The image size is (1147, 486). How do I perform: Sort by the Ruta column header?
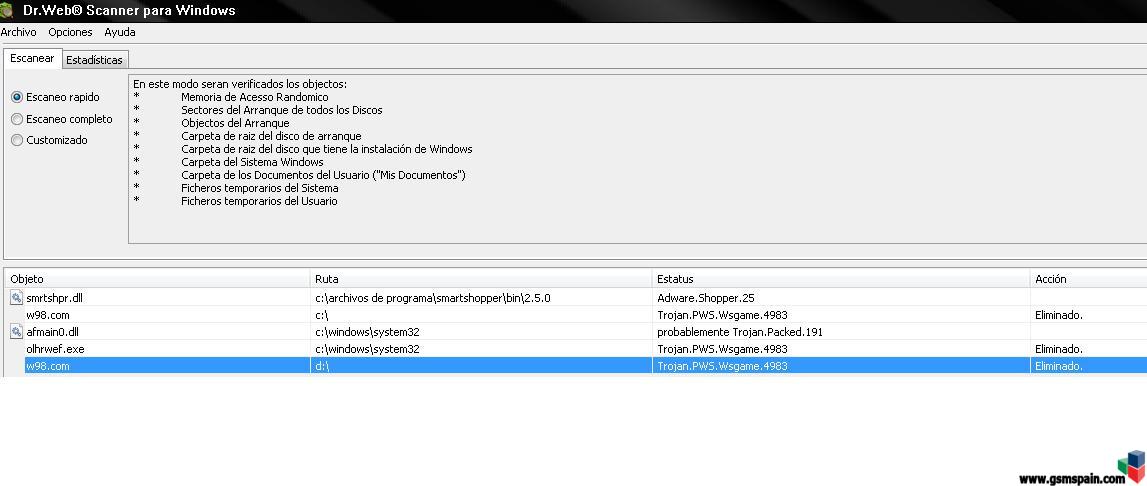(481, 279)
